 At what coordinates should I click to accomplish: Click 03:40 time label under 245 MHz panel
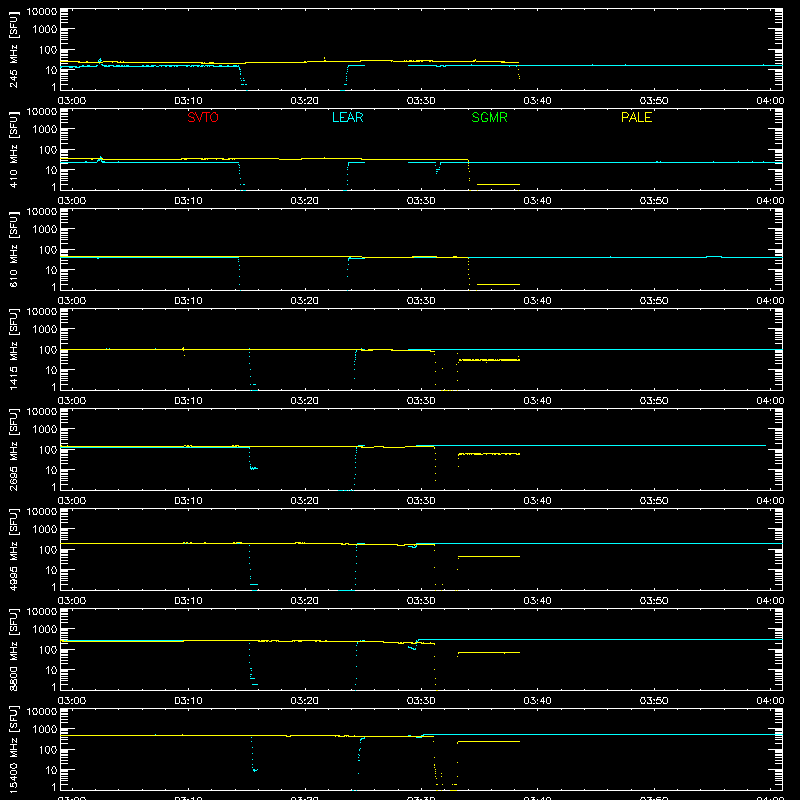537,101
